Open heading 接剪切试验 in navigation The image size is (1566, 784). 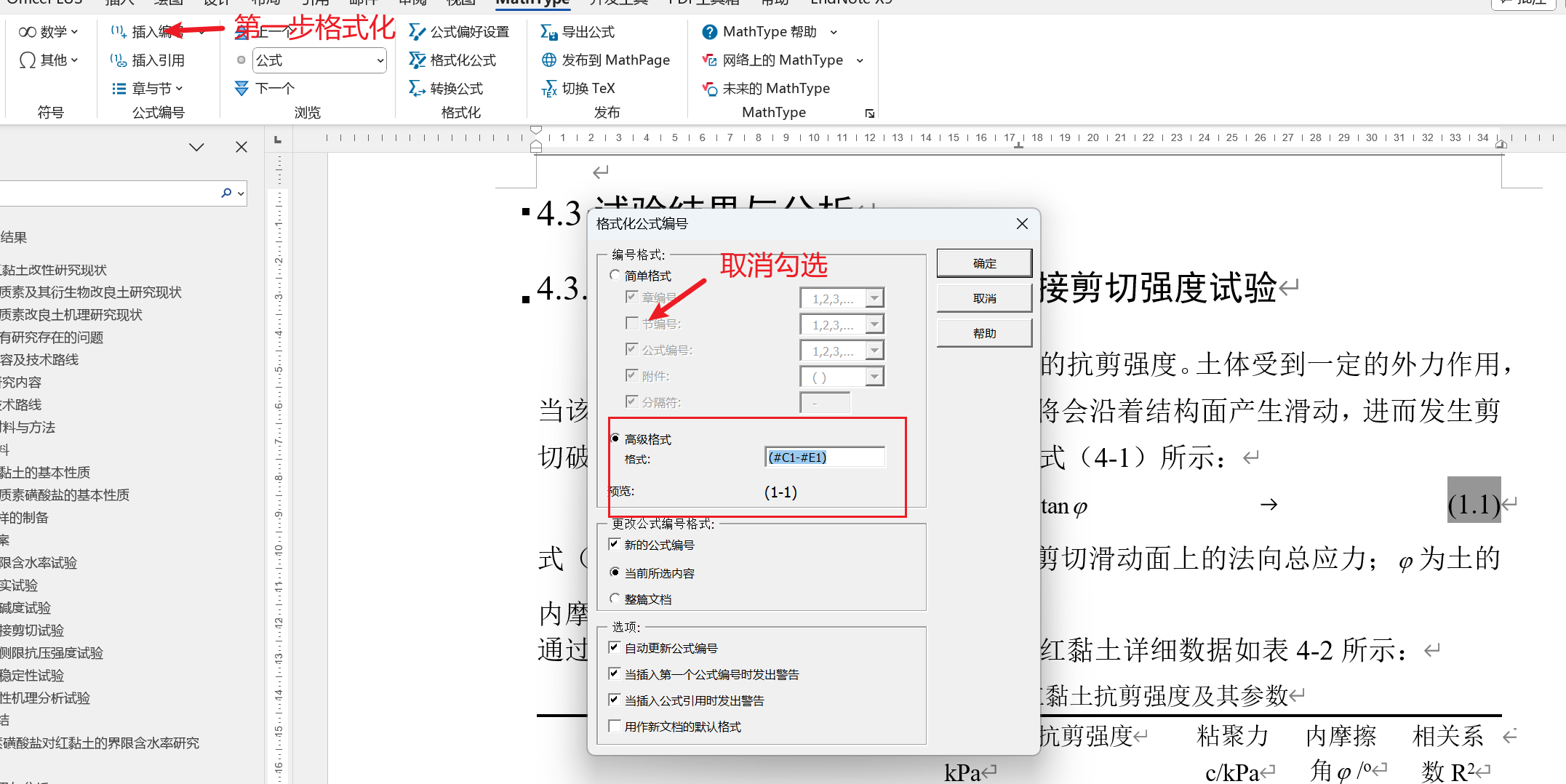(x=32, y=631)
